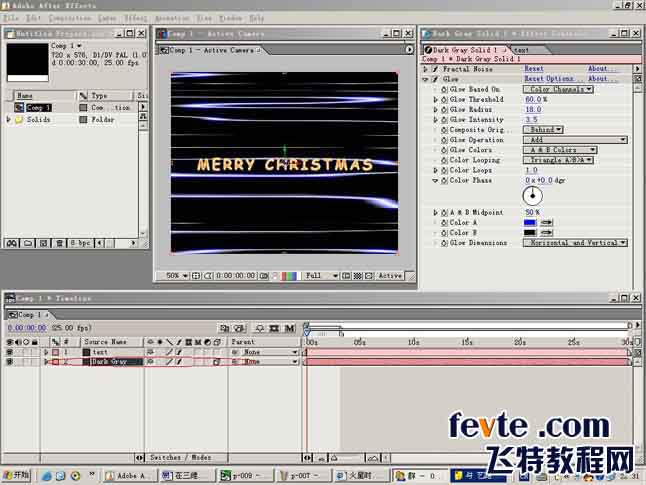Click the Color B black swatch
Screen dimensions: 646x485
530,233
